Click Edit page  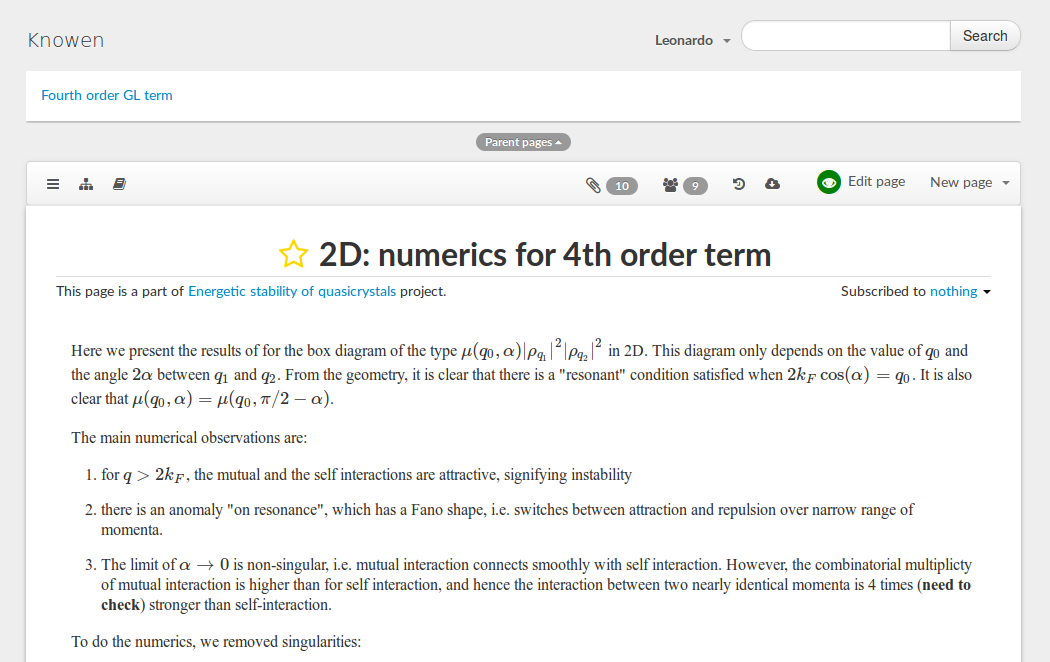point(876,181)
